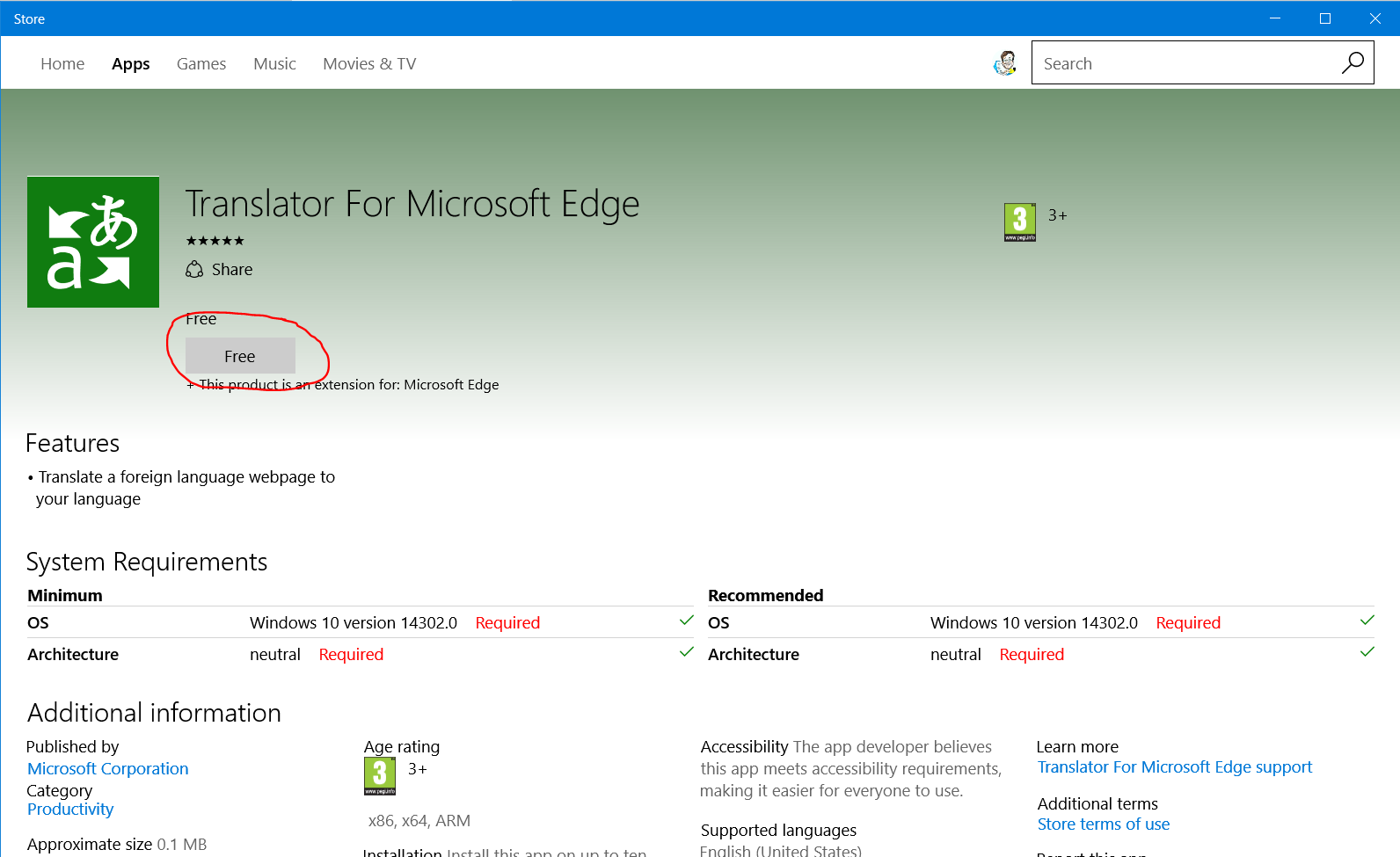Image resolution: width=1400 pixels, height=857 pixels.
Task: Focus the Search input field
Action: (1183, 63)
